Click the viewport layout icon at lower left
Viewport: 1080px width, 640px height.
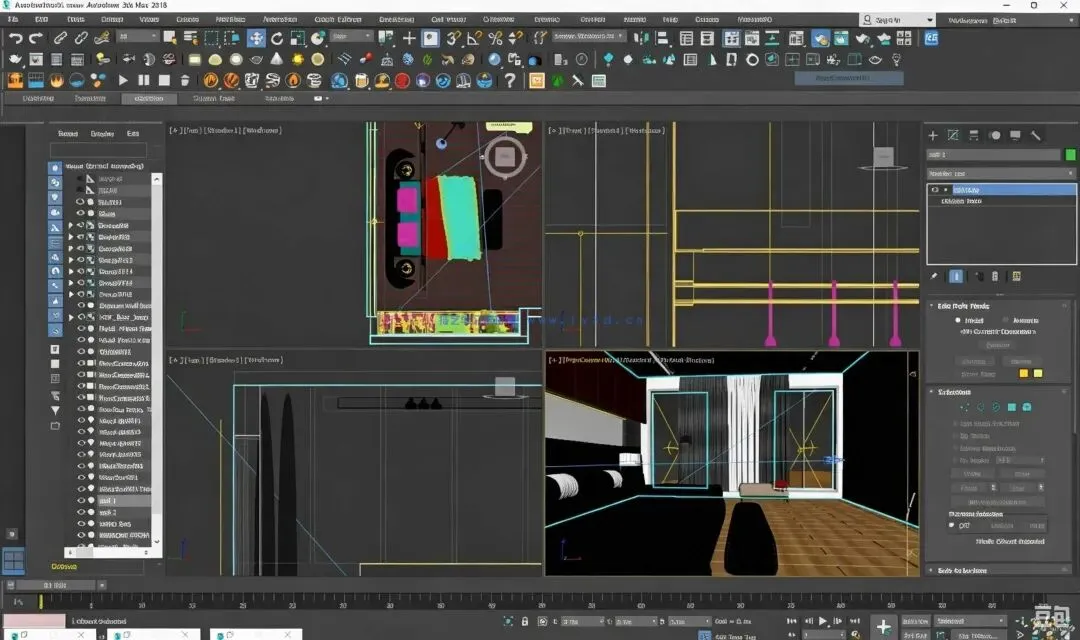coord(13,561)
